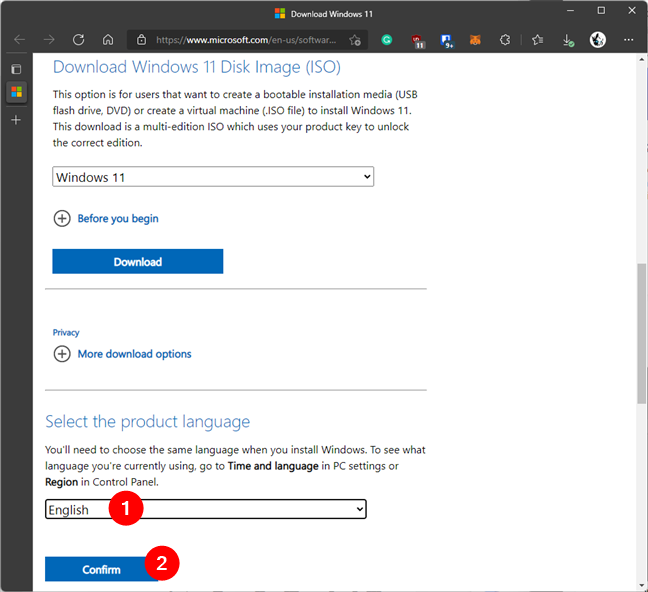Click the browser Back arrow
The height and width of the screenshot is (592, 648).
(19, 40)
